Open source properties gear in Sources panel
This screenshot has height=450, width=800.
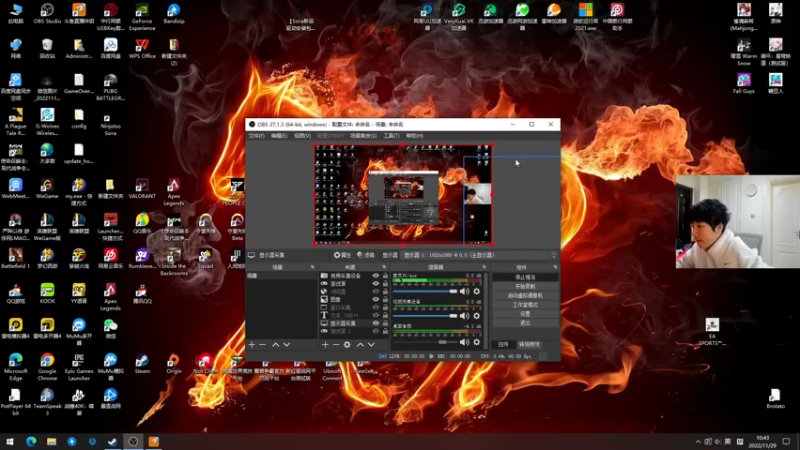pos(347,344)
